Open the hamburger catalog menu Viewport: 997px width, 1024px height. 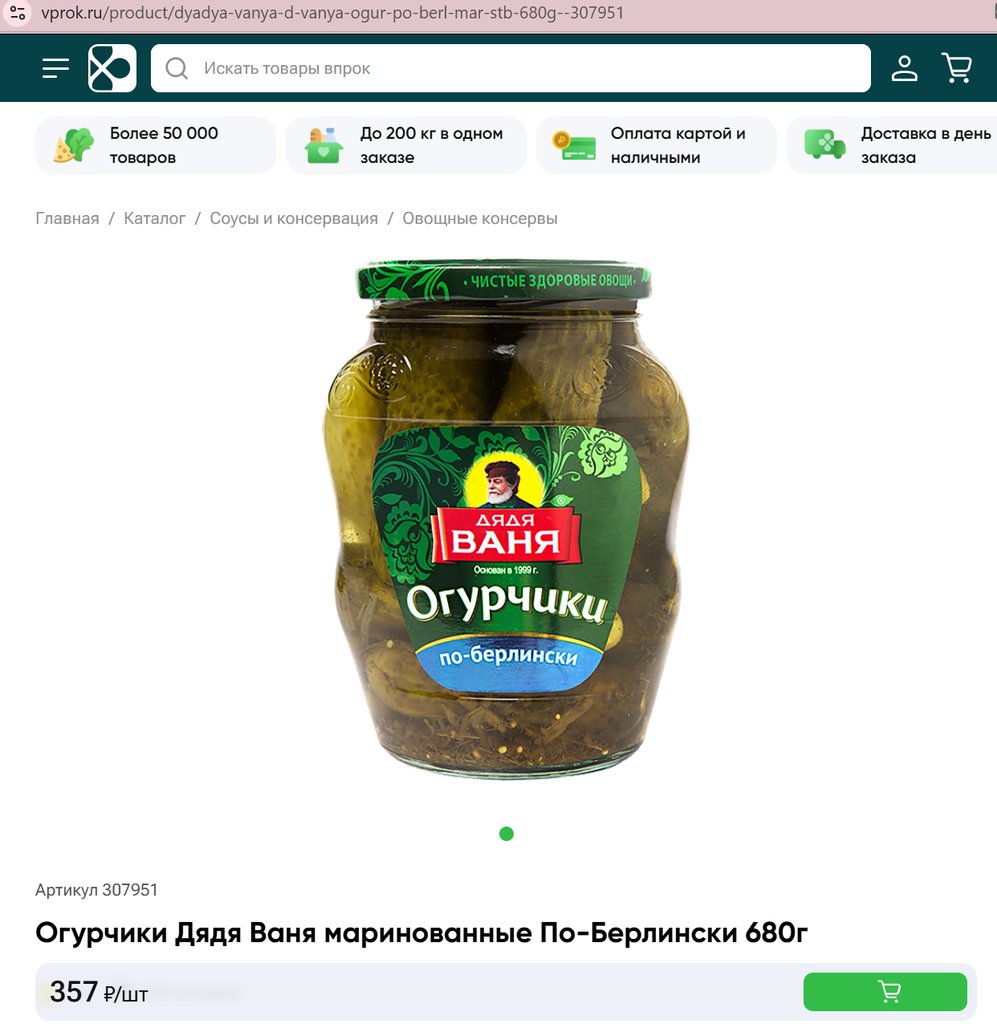55,68
